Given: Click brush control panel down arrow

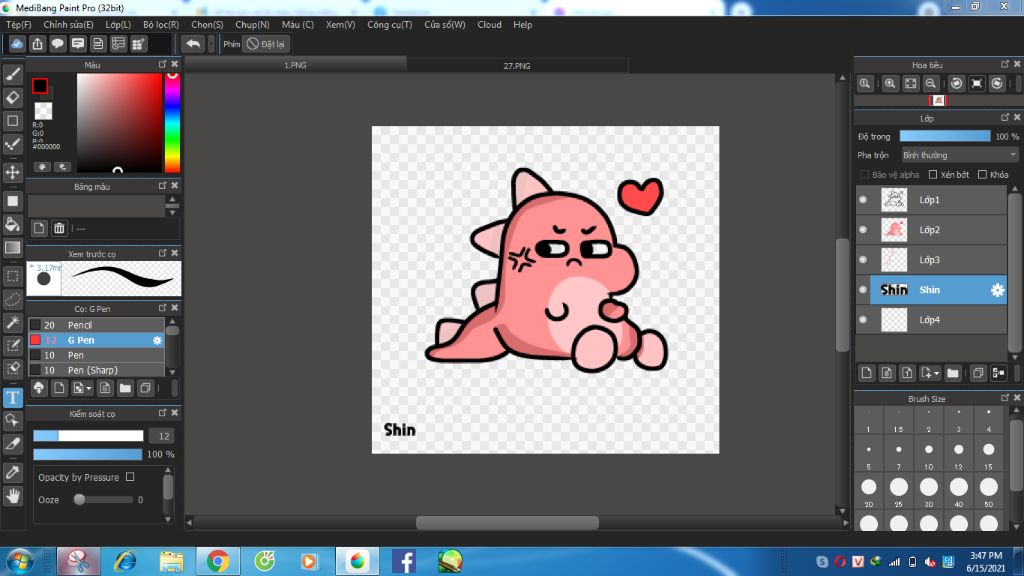Looking at the screenshot, I should (168, 519).
